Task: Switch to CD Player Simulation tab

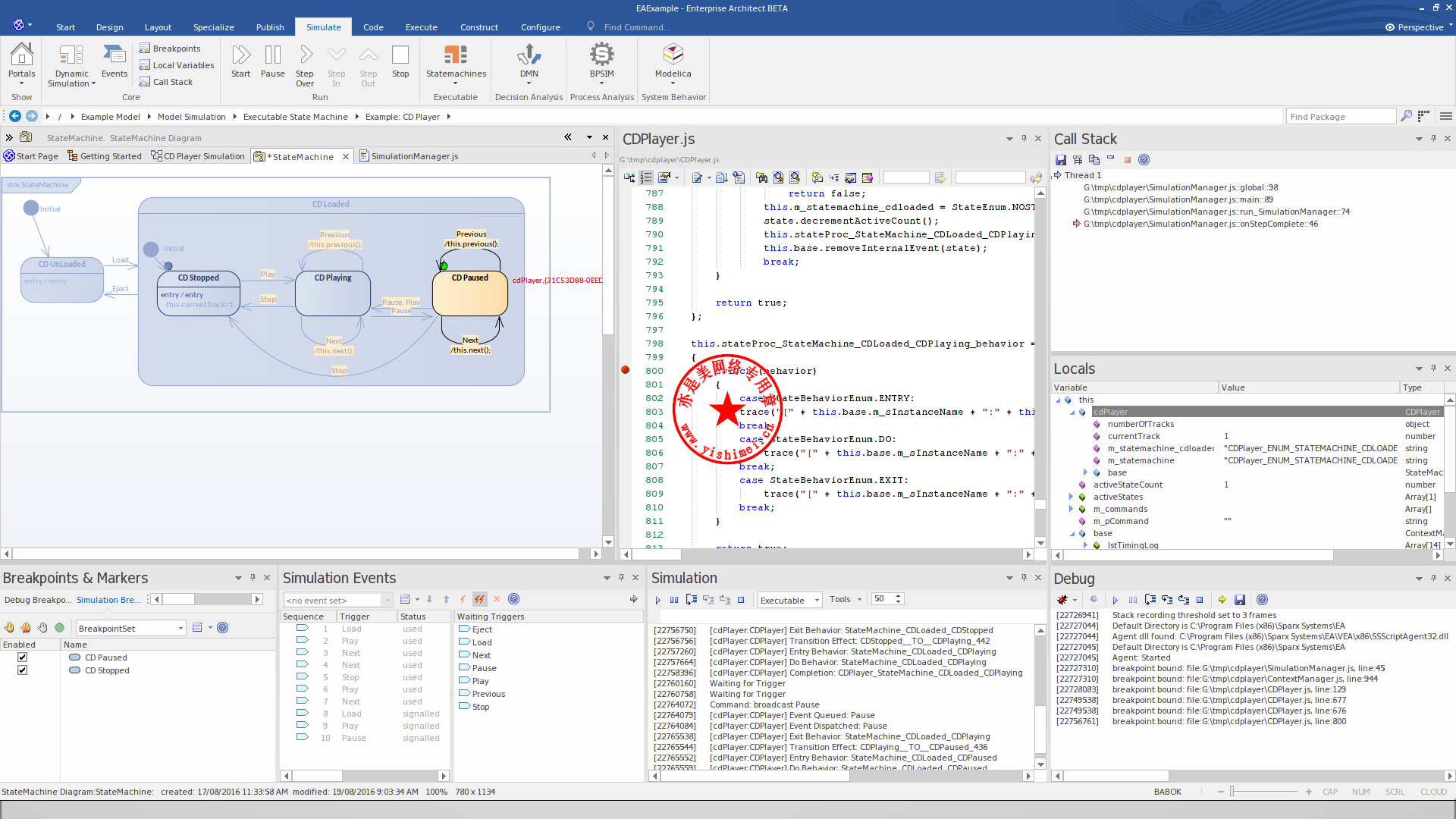Action: coord(198,156)
